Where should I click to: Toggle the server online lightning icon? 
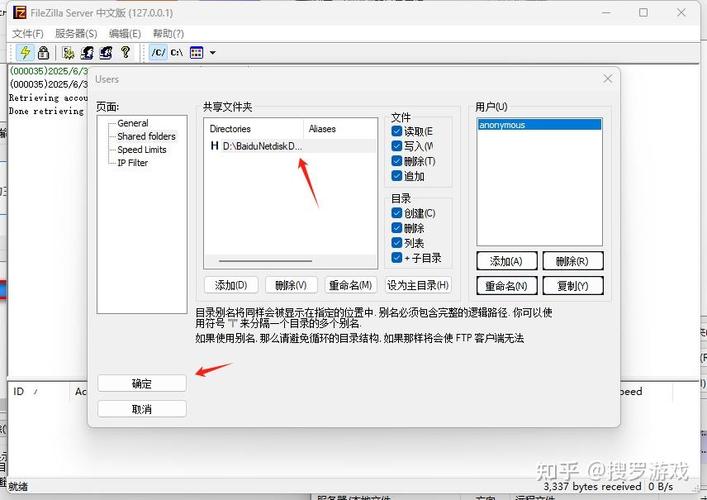pos(25,52)
